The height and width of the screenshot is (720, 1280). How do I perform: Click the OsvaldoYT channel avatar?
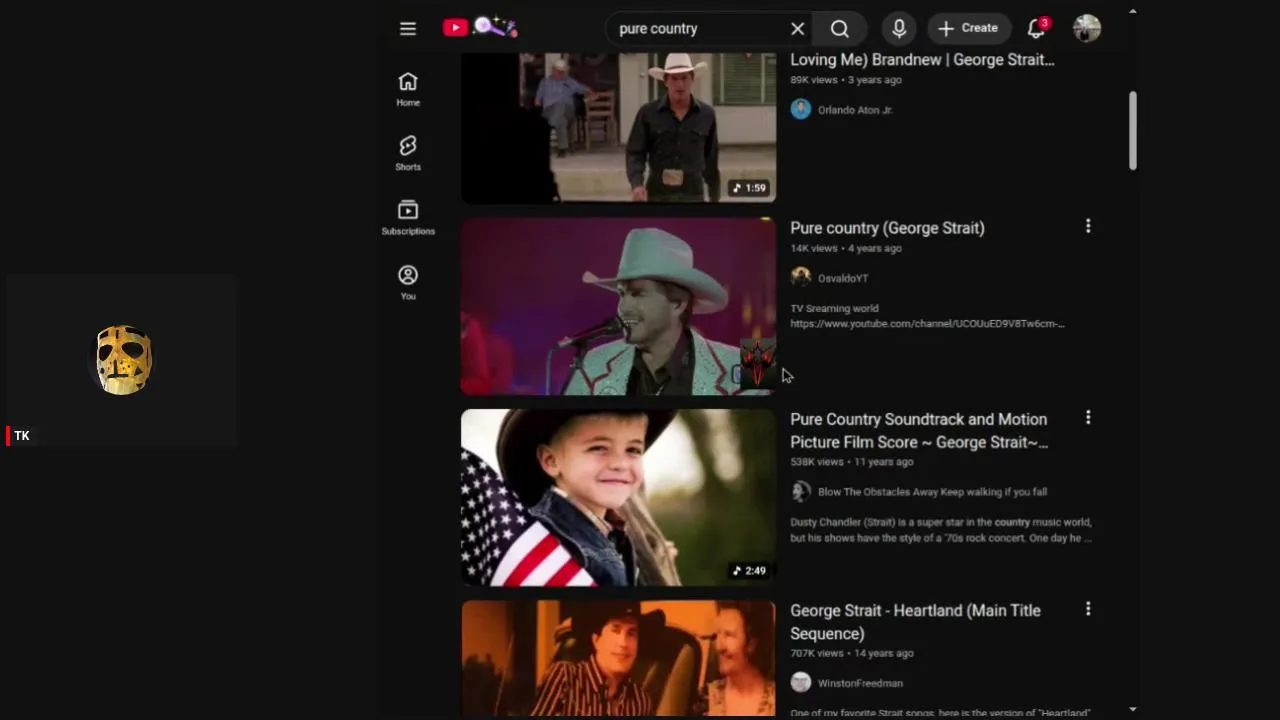click(x=801, y=277)
